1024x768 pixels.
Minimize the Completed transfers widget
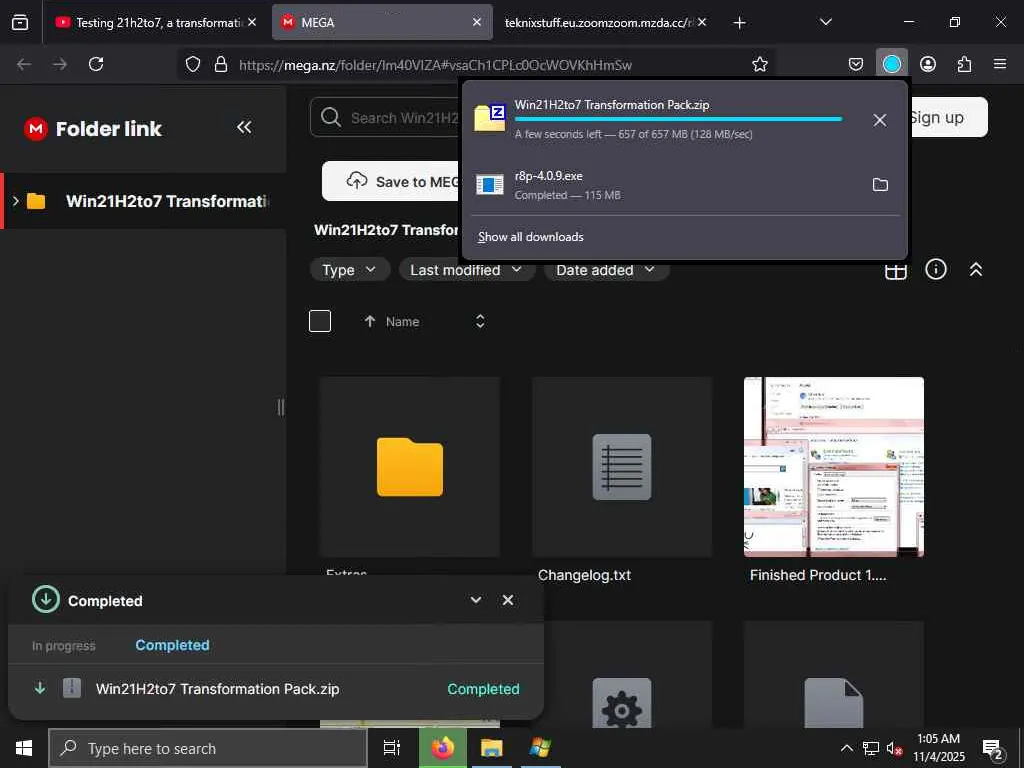[x=475, y=600]
